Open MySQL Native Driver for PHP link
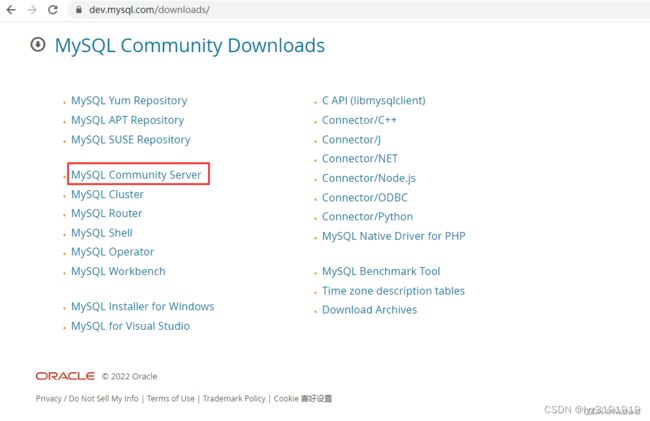Screen dimensions: 650x421 [x=393, y=236]
